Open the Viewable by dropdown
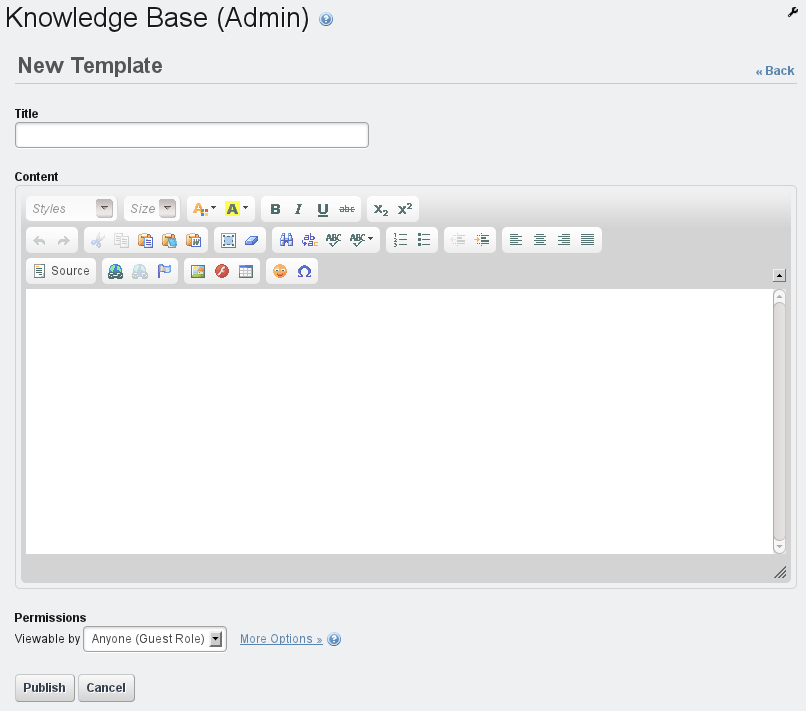 [x=155, y=639]
